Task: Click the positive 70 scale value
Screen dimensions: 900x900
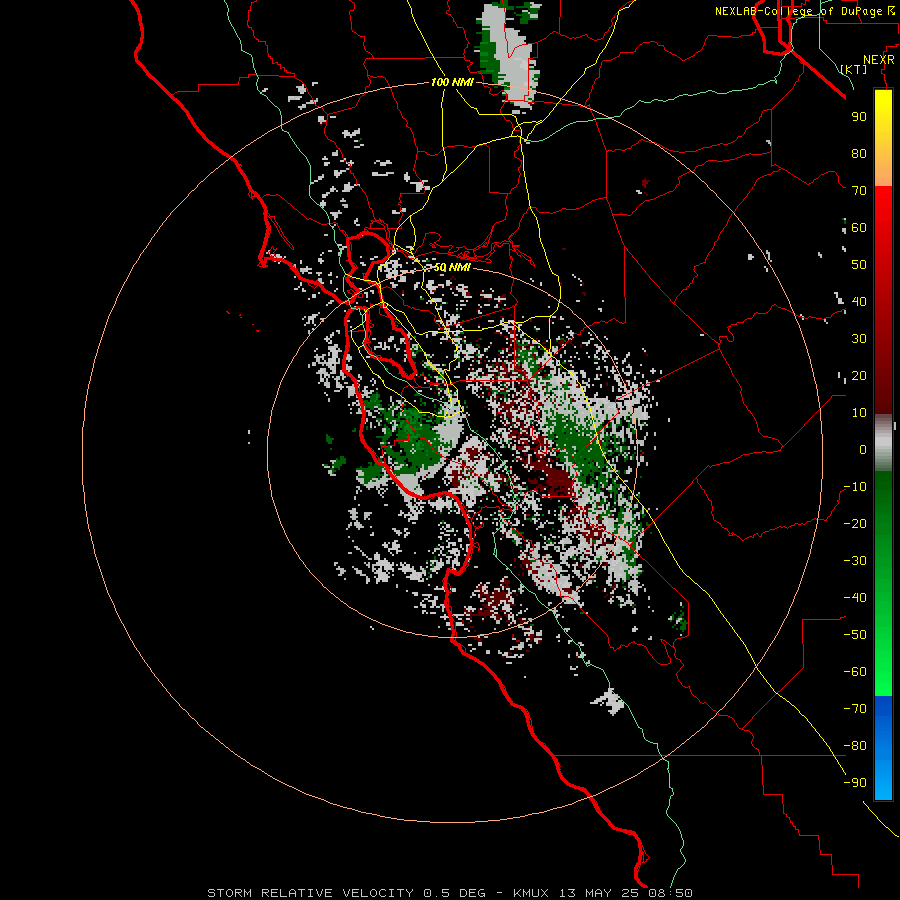Action: (x=859, y=191)
